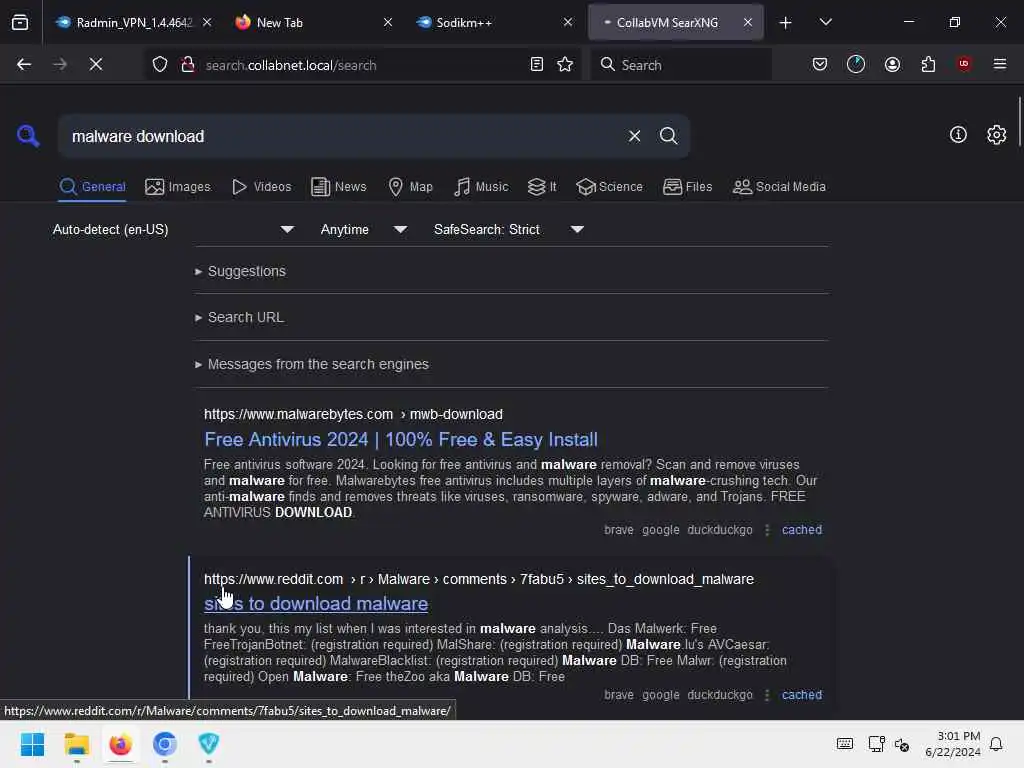
Task: Go back to previous page
Action: coord(24,64)
